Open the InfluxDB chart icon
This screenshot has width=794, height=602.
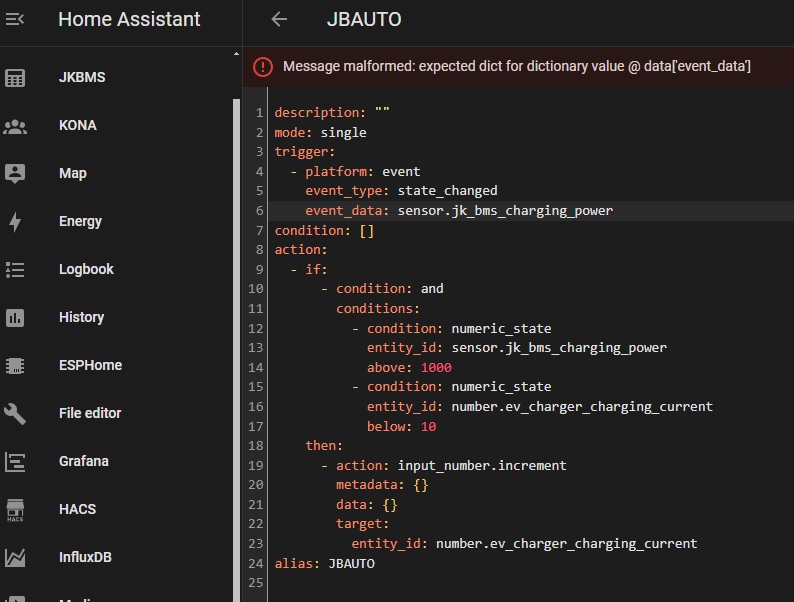pyautogui.click(x=15, y=557)
